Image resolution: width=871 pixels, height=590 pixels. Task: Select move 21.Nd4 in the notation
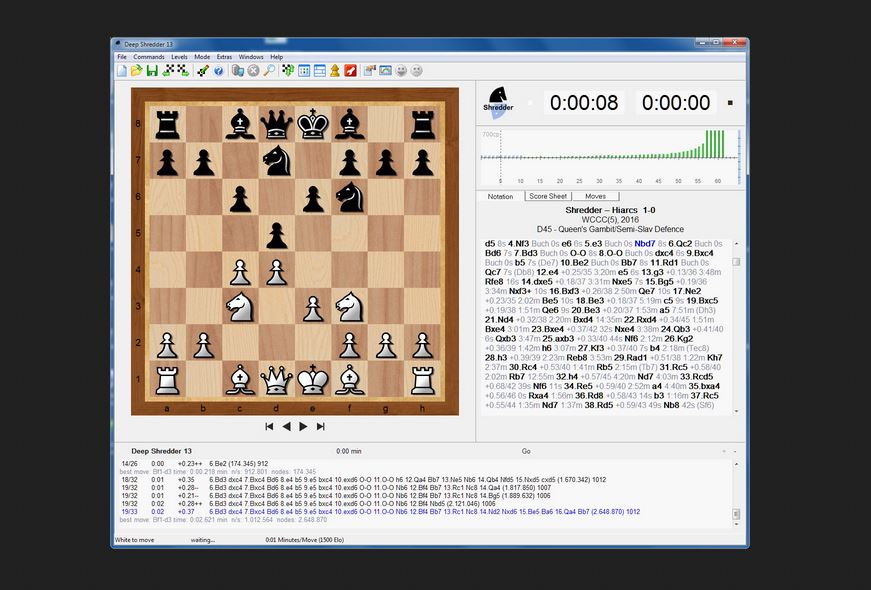pos(499,319)
